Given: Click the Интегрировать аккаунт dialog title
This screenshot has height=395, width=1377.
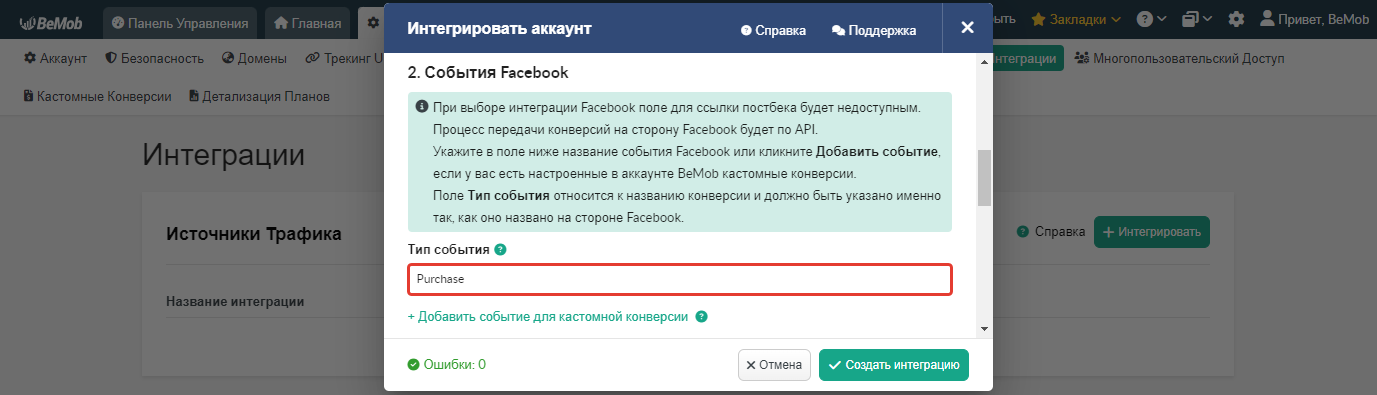Looking at the screenshot, I should [499, 29].
